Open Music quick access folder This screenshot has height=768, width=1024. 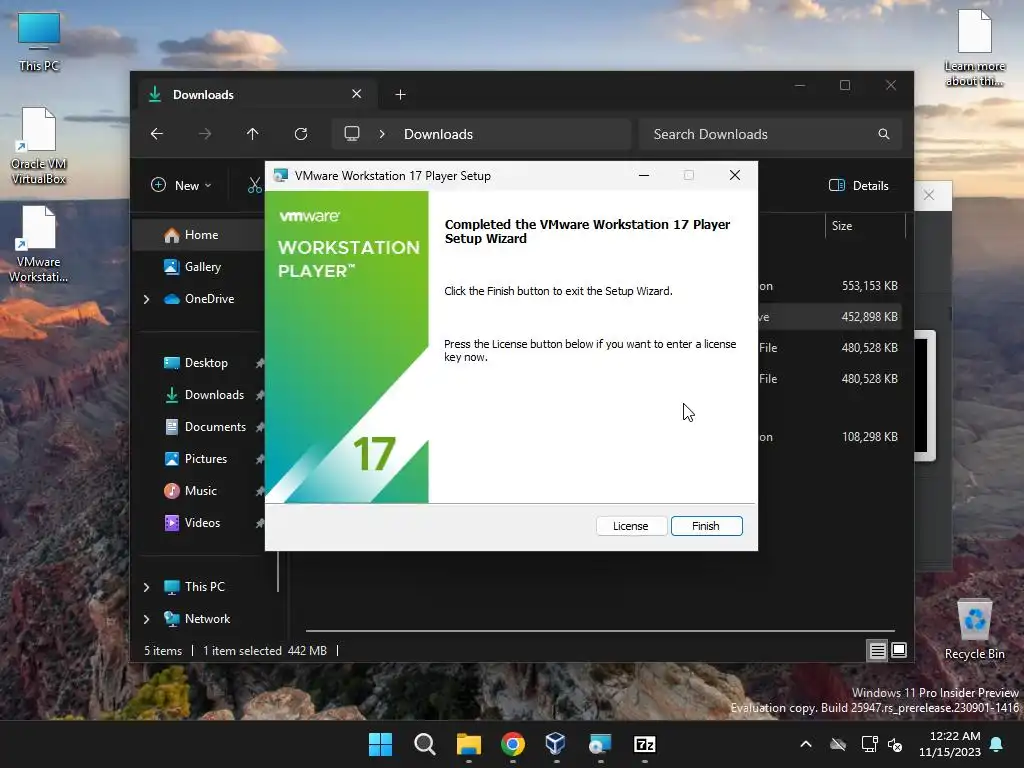coord(200,490)
